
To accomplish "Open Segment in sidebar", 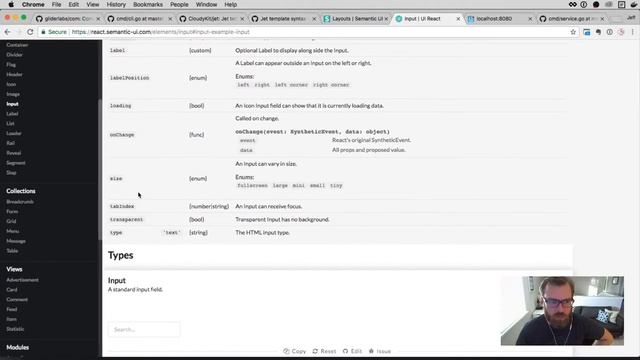I will click(x=16, y=163).
